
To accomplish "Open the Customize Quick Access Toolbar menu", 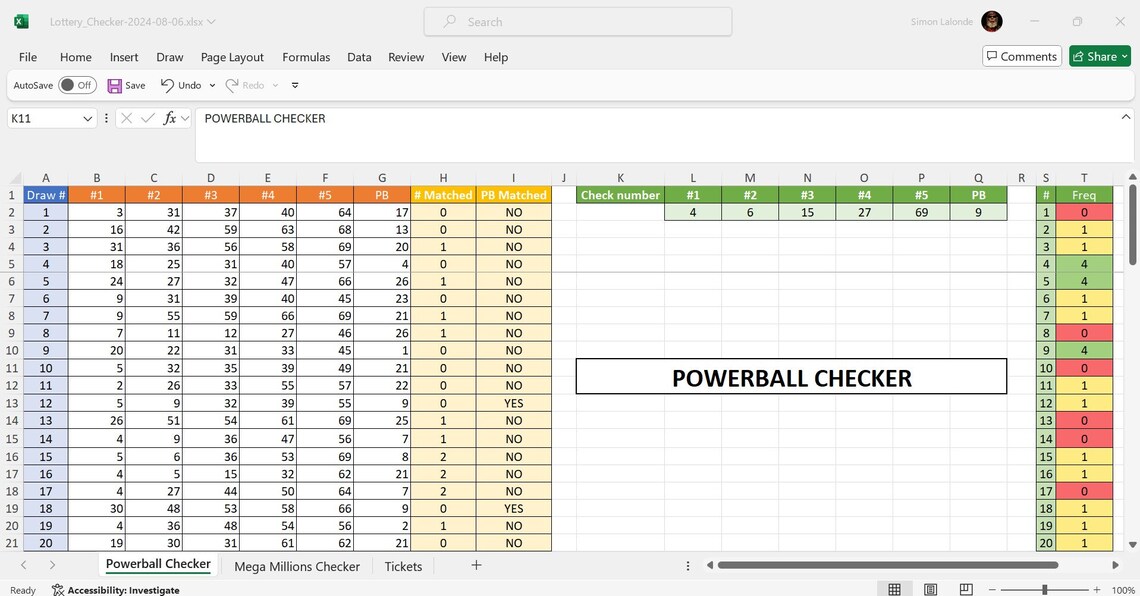I will click(294, 85).
